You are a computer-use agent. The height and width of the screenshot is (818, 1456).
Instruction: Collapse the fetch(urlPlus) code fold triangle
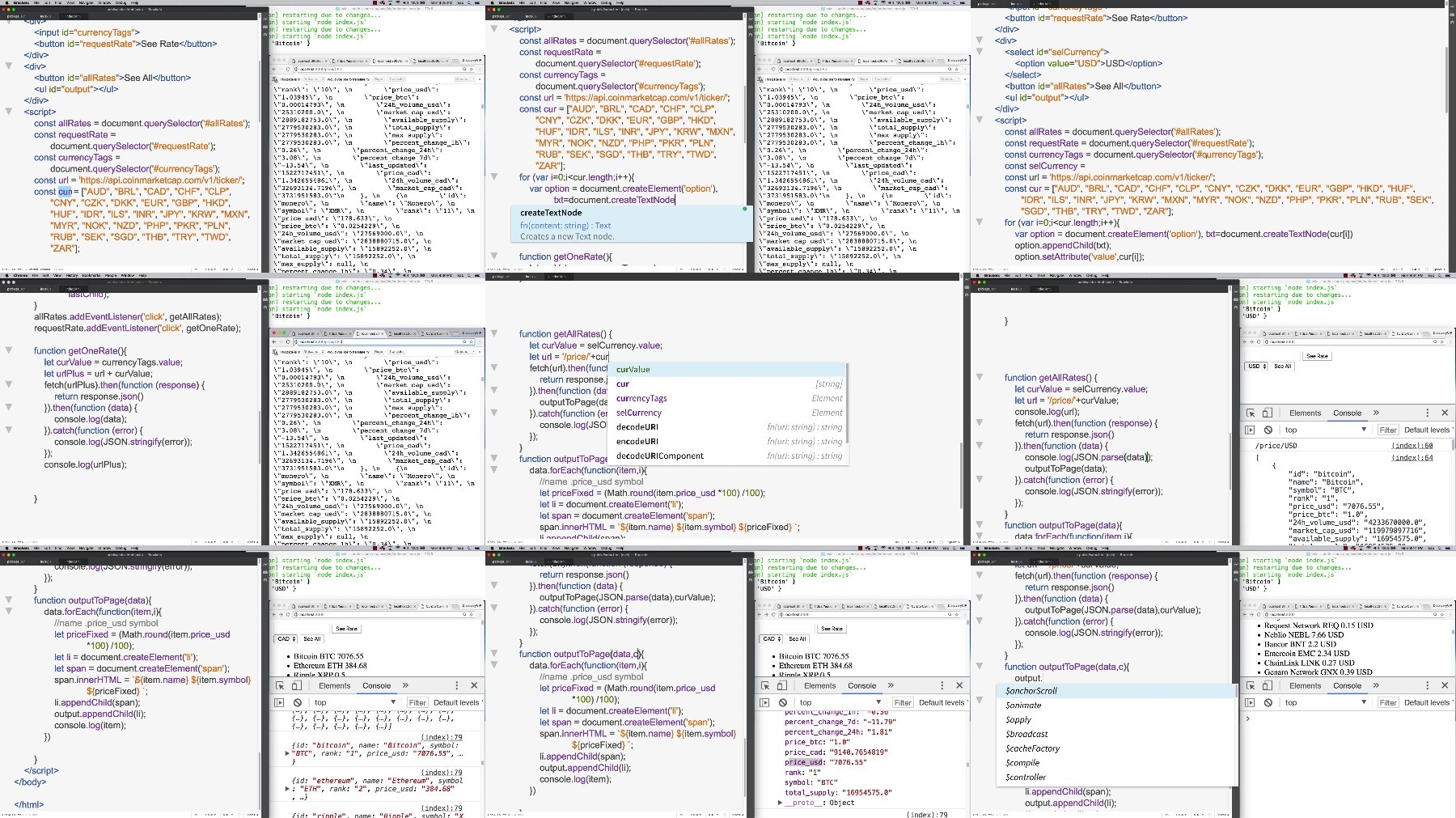(x=8, y=385)
